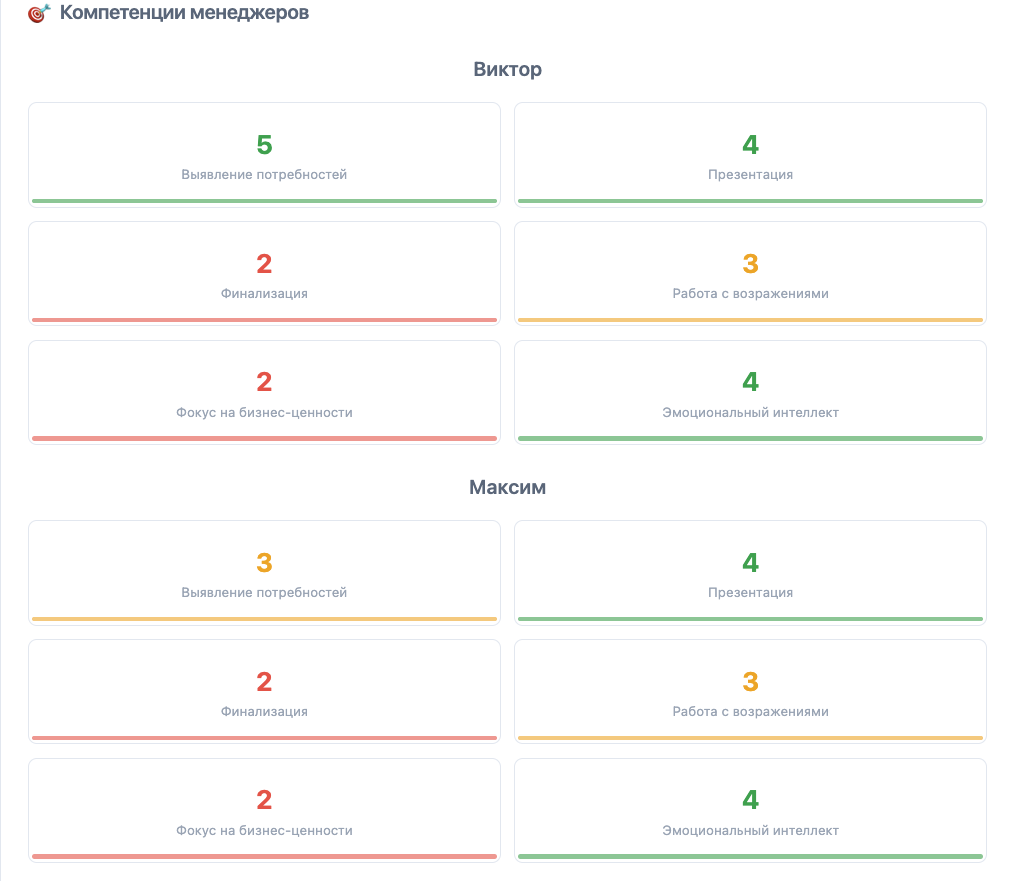Select Максим's Финализация card
The height and width of the screenshot is (881, 1010).
click(x=264, y=691)
